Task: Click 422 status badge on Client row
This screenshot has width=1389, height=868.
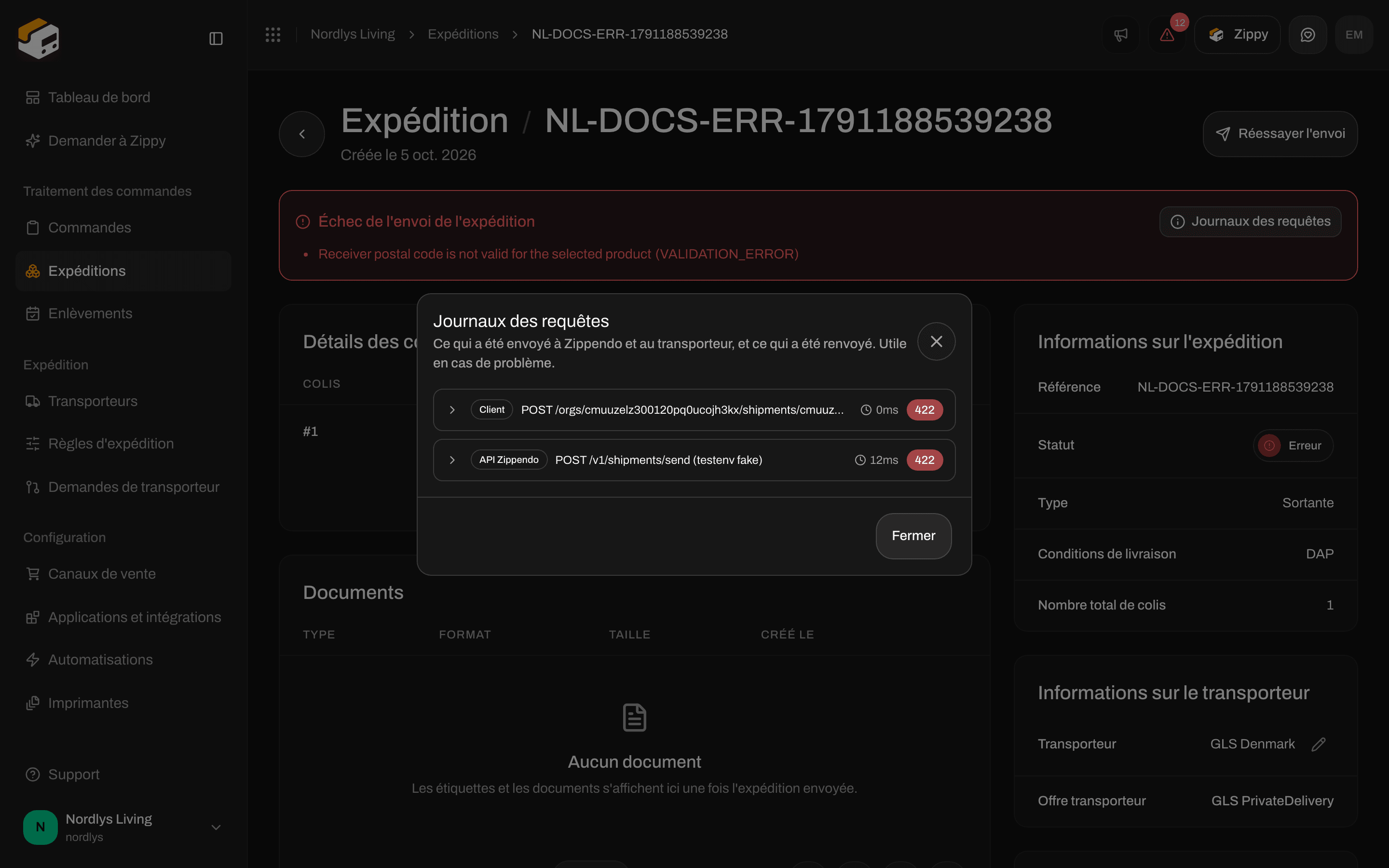Action: pyautogui.click(x=924, y=410)
